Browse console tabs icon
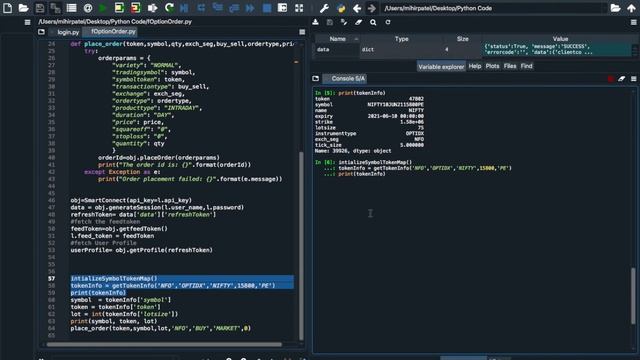 coord(316,78)
